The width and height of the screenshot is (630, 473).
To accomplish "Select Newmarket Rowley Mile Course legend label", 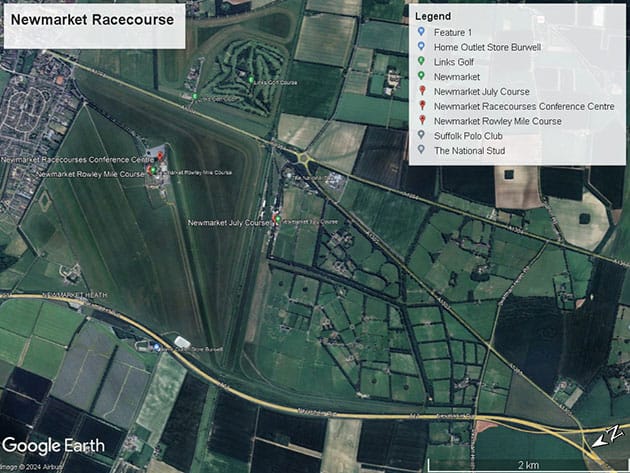I will point(498,121).
